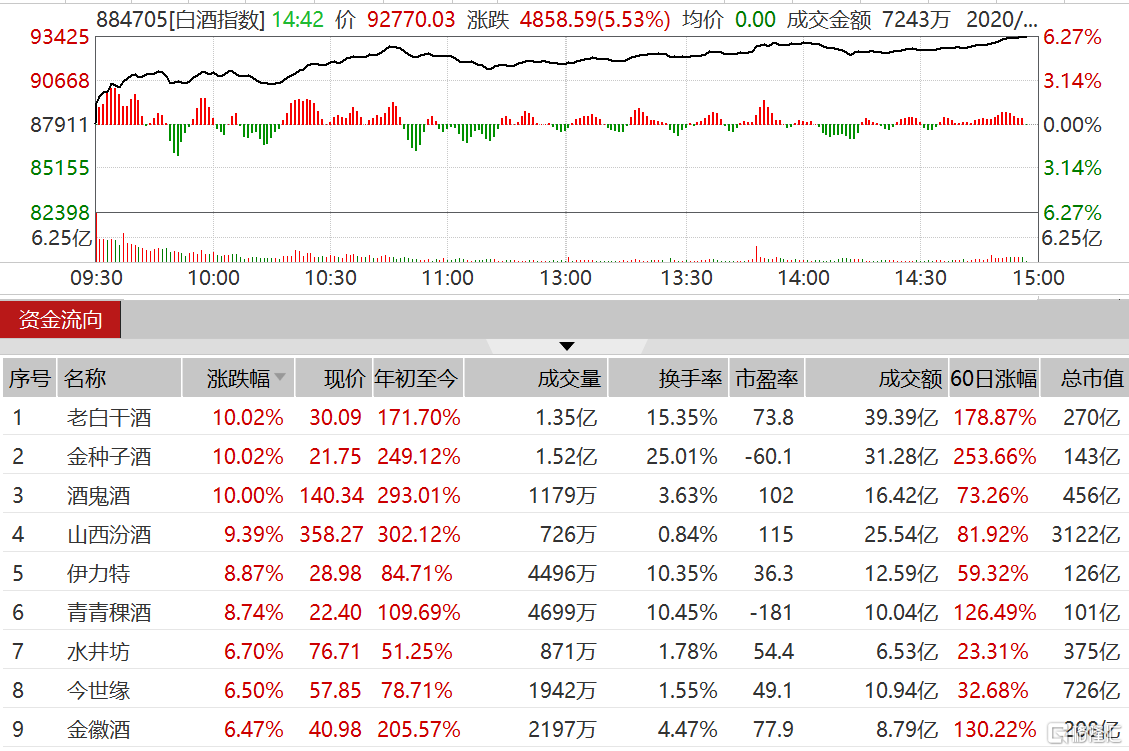Screen dimensions: 1129x751
Task: Sort stocks by 换手率 column header
Action: coord(668,378)
